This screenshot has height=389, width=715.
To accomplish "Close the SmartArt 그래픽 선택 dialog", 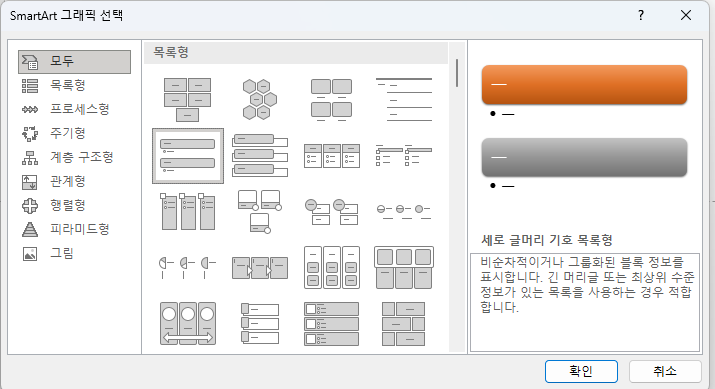I will pos(686,16).
